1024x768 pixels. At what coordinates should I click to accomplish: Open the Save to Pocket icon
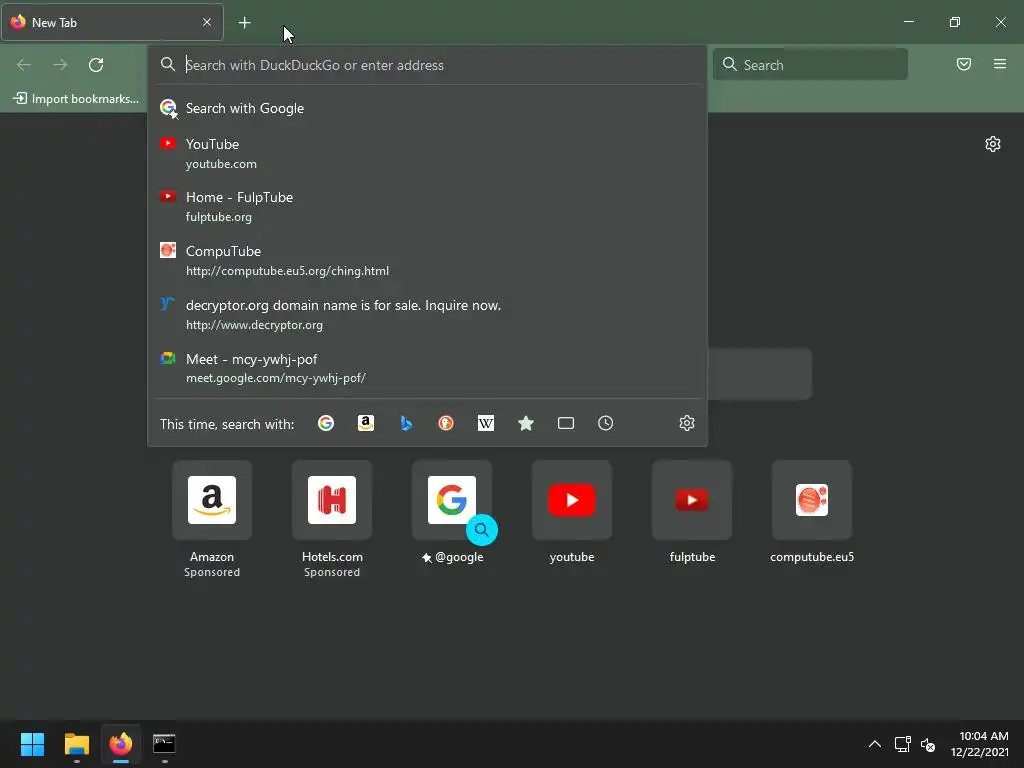963,64
